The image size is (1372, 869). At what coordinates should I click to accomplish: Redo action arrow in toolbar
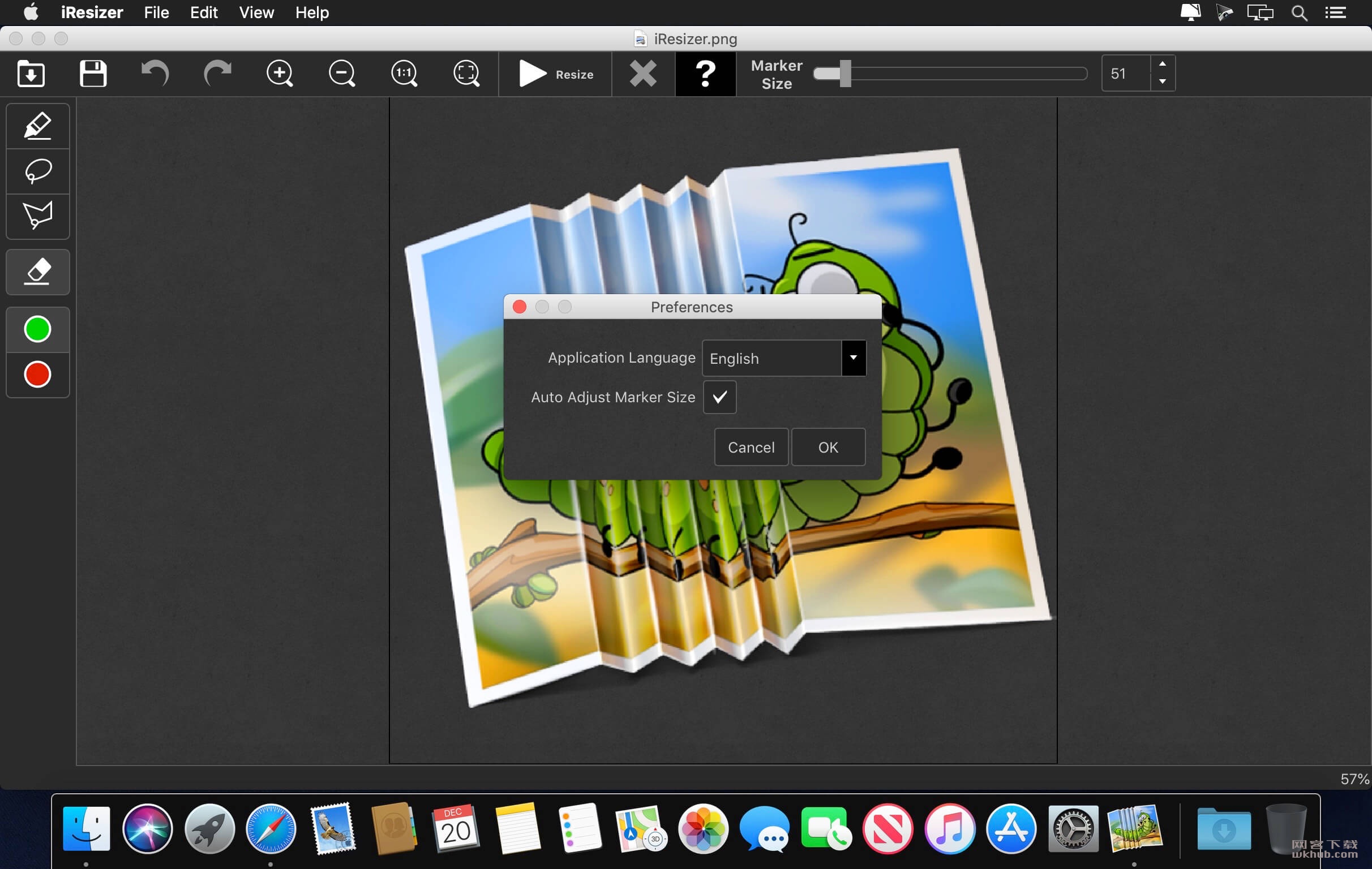(218, 74)
